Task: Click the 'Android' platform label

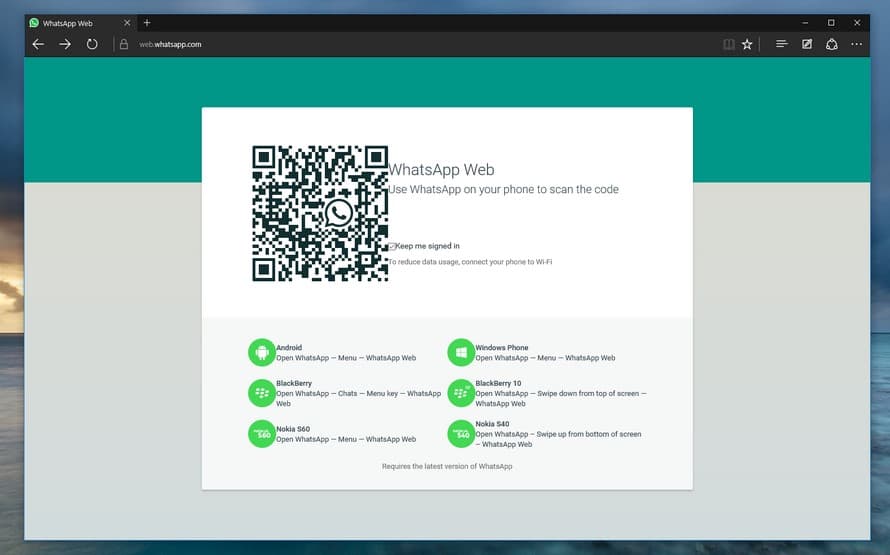Action: coord(289,348)
